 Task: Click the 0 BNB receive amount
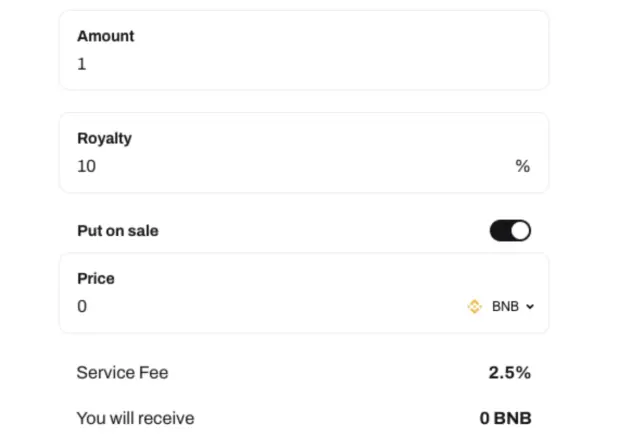pos(505,418)
